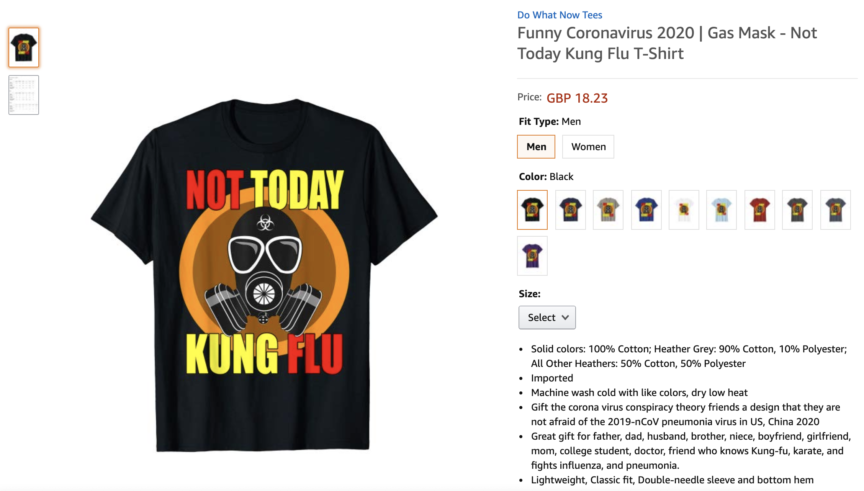Select the Men fit type
Image resolution: width=864 pixels, height=491 pixels.
[536, 147]
